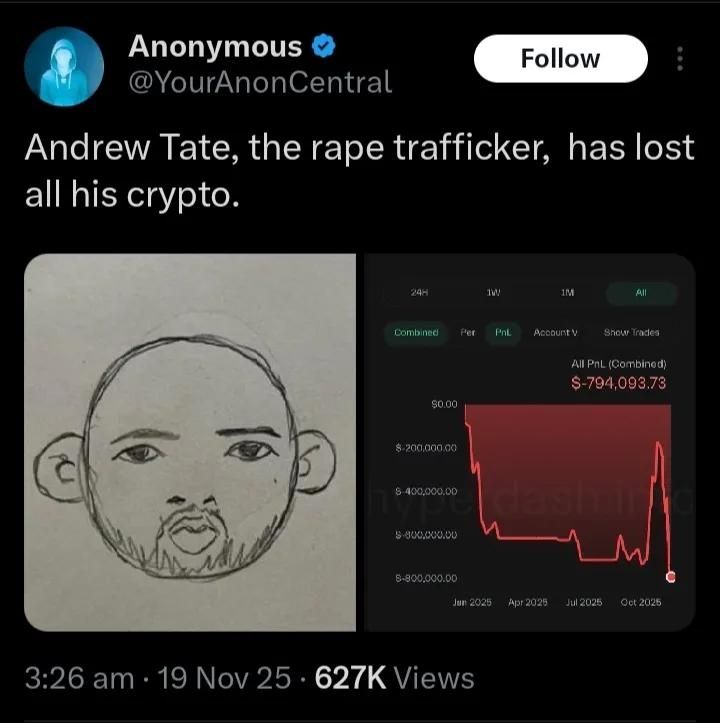This screenshot has height=723, width=720.
Task: Open the pencil sketch portrait image
Action: pyautogui.click(x=190, y=442)
